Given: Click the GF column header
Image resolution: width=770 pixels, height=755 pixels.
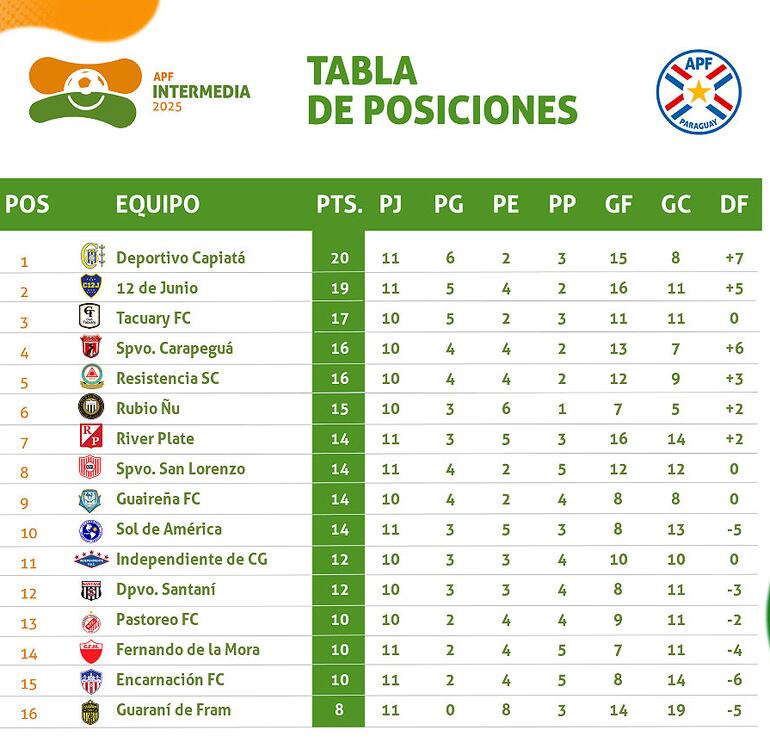Looking at the screenshot, I should [618, 204].
